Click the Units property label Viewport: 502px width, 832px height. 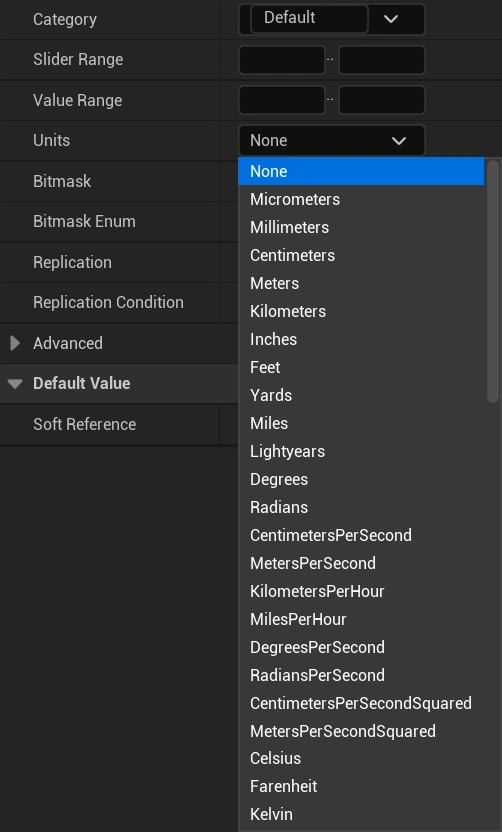point(51,141)
